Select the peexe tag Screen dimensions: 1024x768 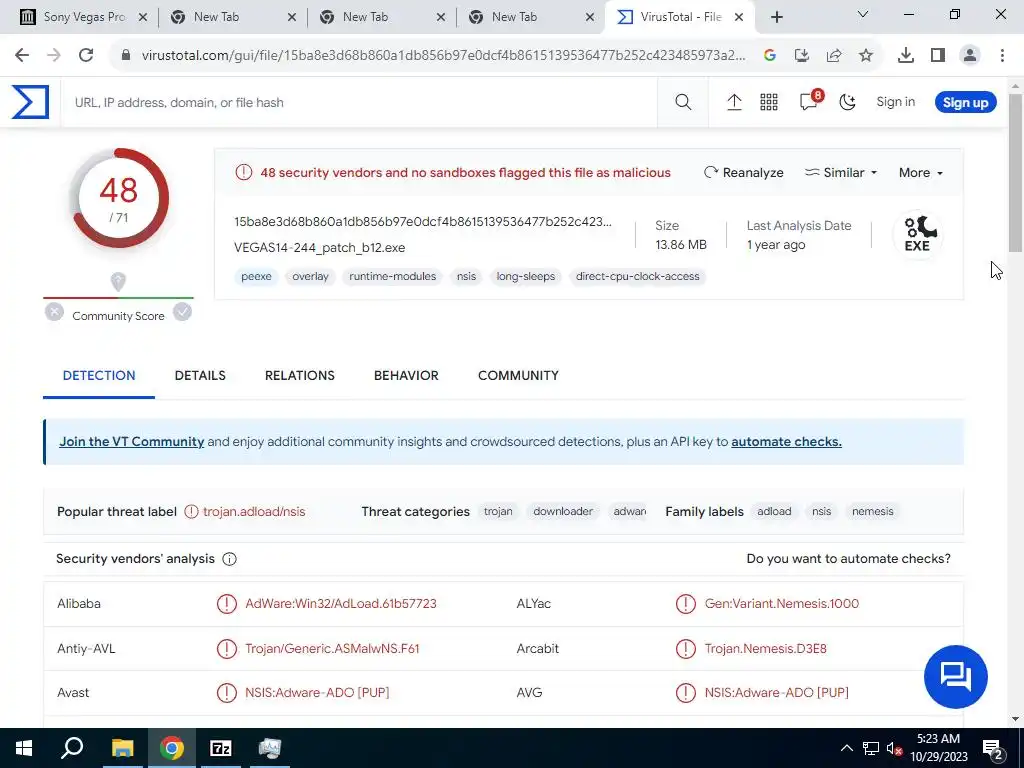[256, 276]
